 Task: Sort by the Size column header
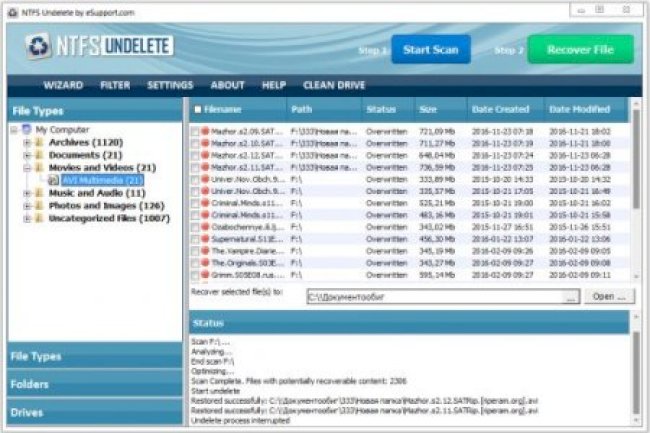coord(441,109)
